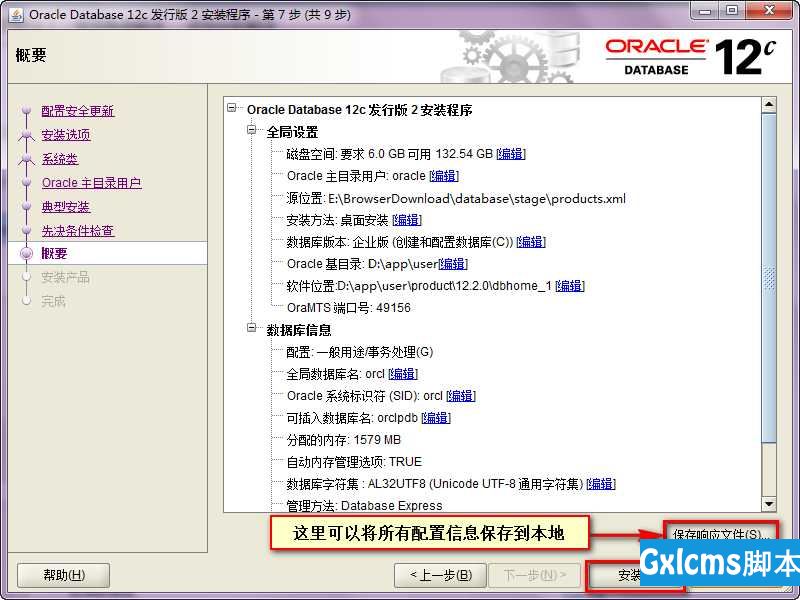Click the summary scrollbar down arrow

click(769, 504)
